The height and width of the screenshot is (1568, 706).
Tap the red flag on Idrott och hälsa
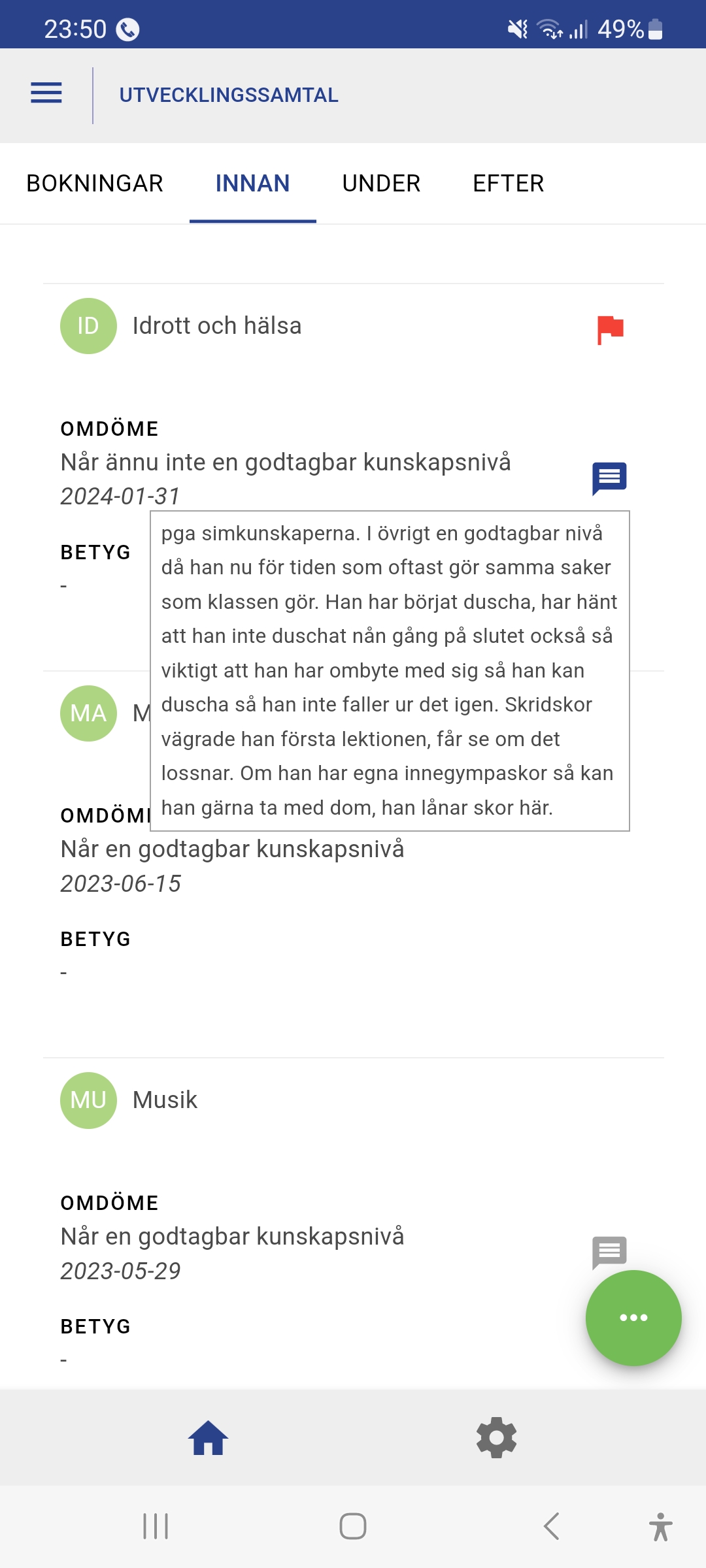(610, 329)
